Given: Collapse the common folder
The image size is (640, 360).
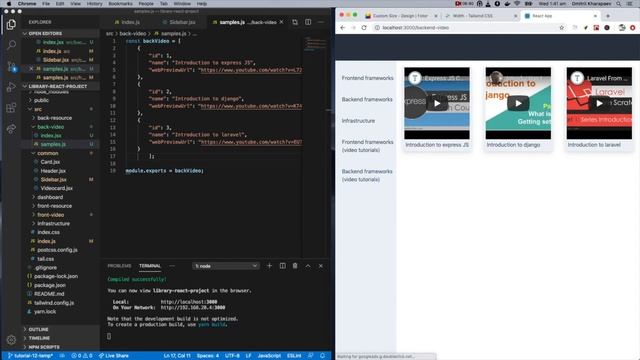Looking at the screenshot, I should tap(48, 153).
